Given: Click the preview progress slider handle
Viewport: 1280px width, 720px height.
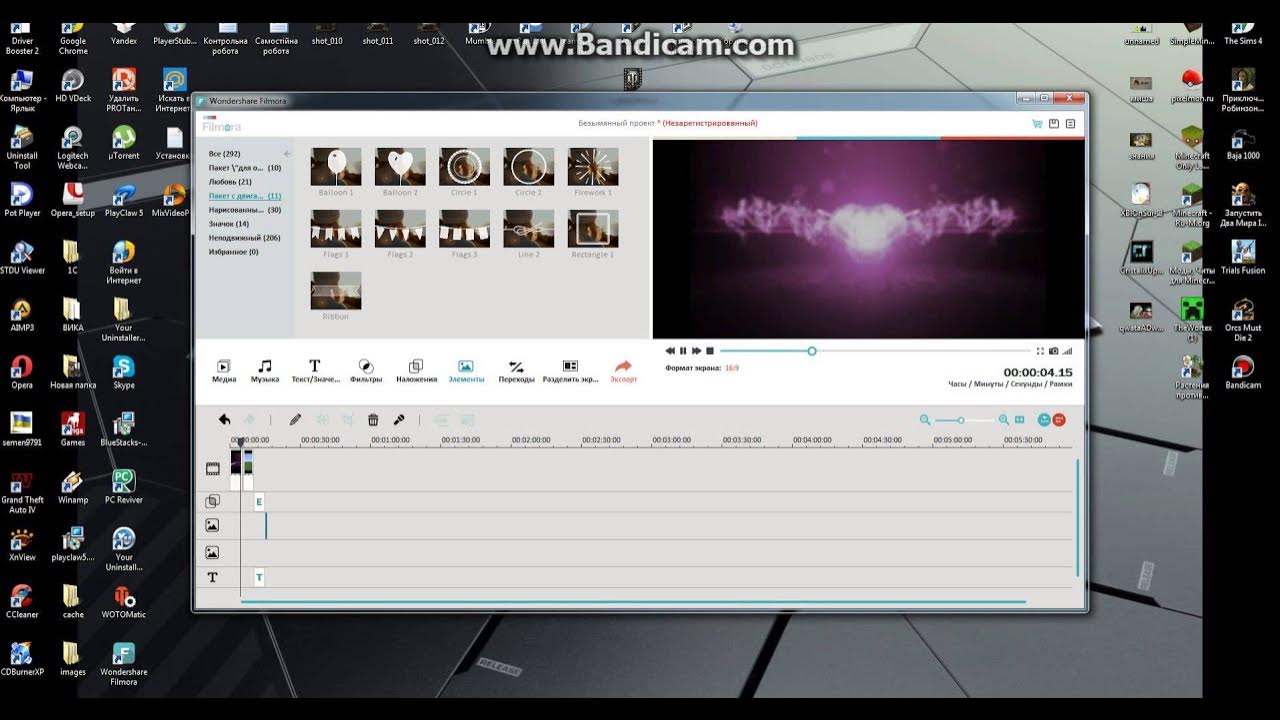Looking at the screenshot, I should click(x=812, y=351).
